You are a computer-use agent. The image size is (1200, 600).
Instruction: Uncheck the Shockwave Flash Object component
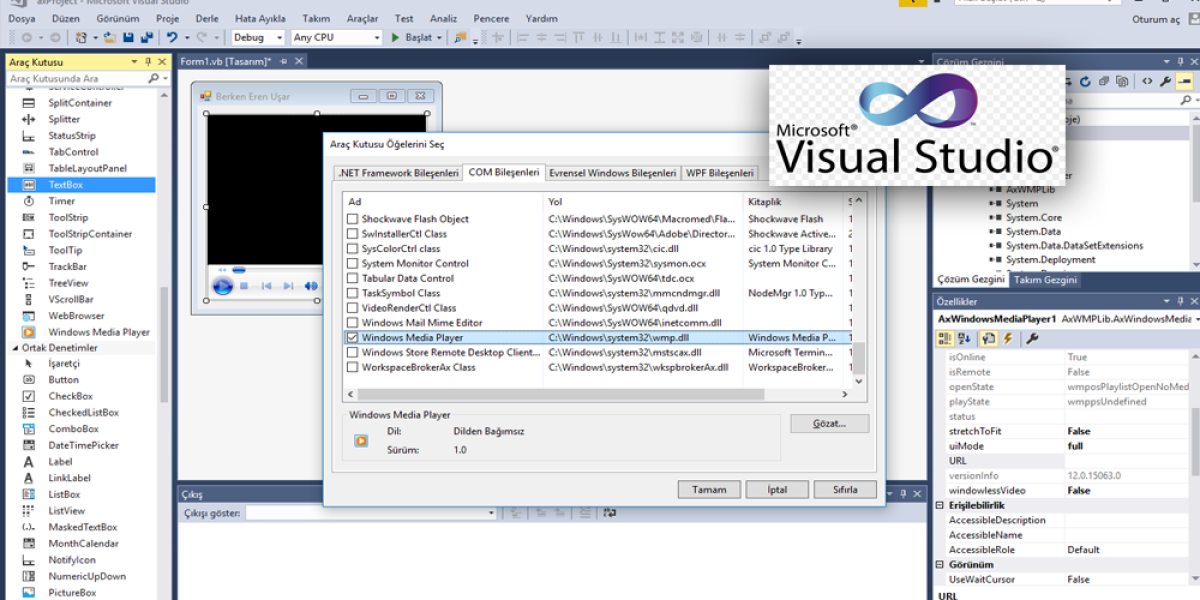pos(354,219)
